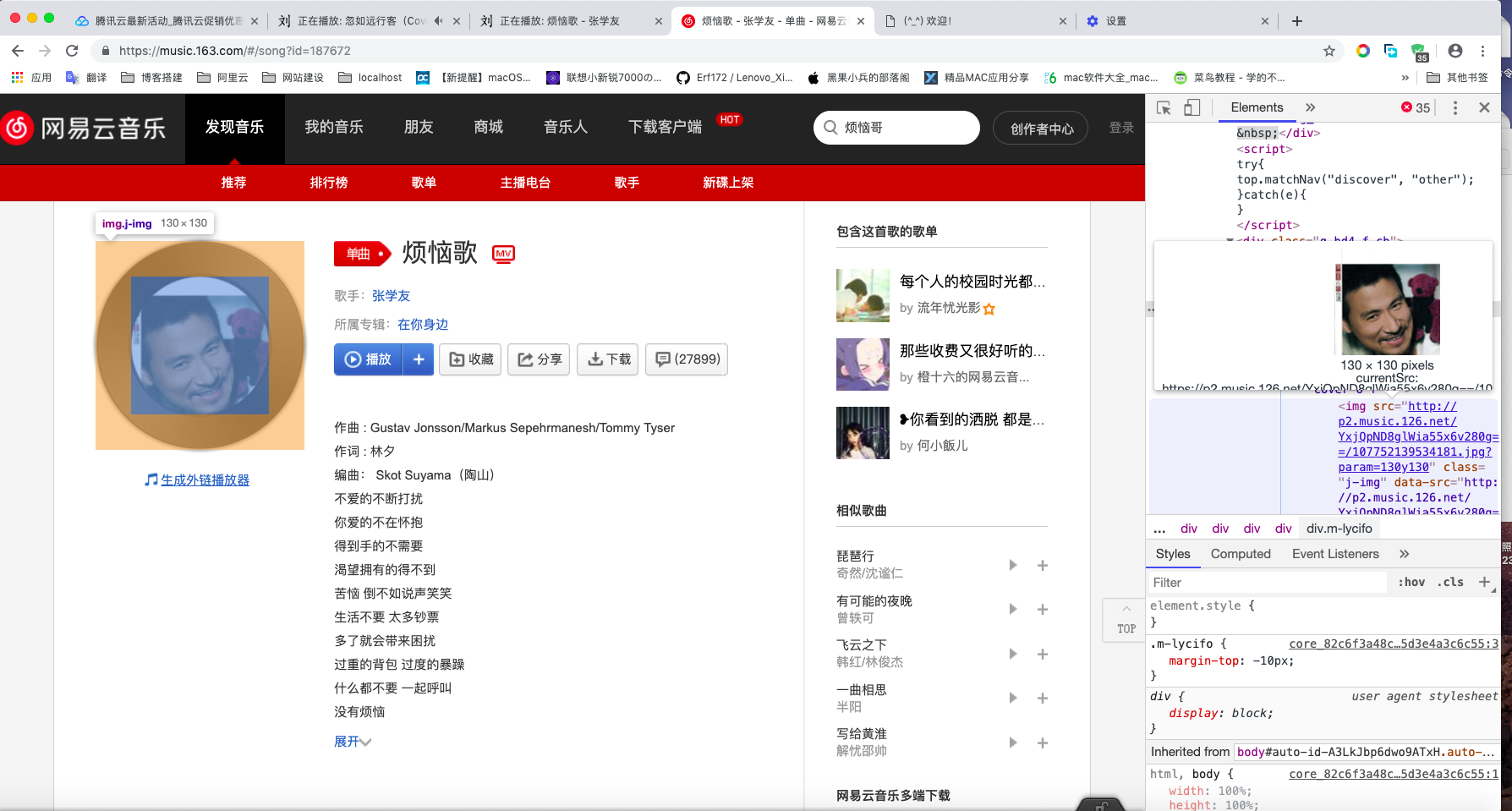Screen dimensions: 1512x811
Task: Click the NetEase Cloud Music logo
Action: pyautogui.click(x=84, y=128)
